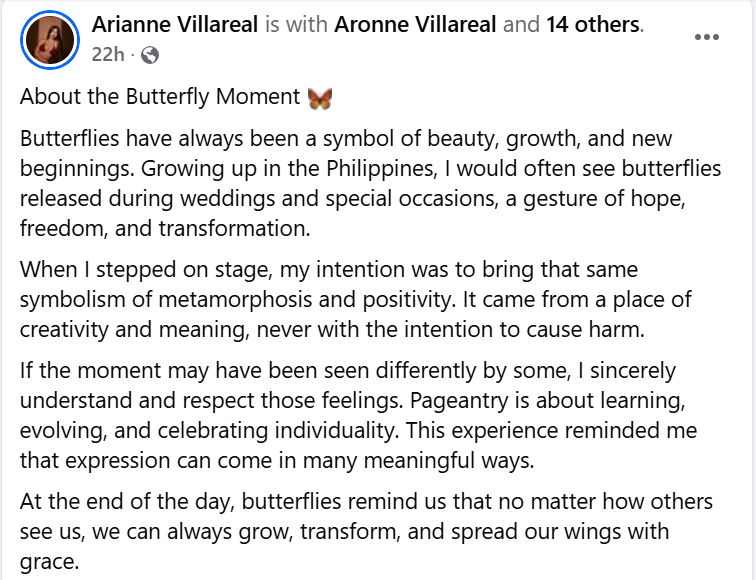Click the line that expression can come
The height and width of the screenshot is (580, 756).
(x=277, y=461)
